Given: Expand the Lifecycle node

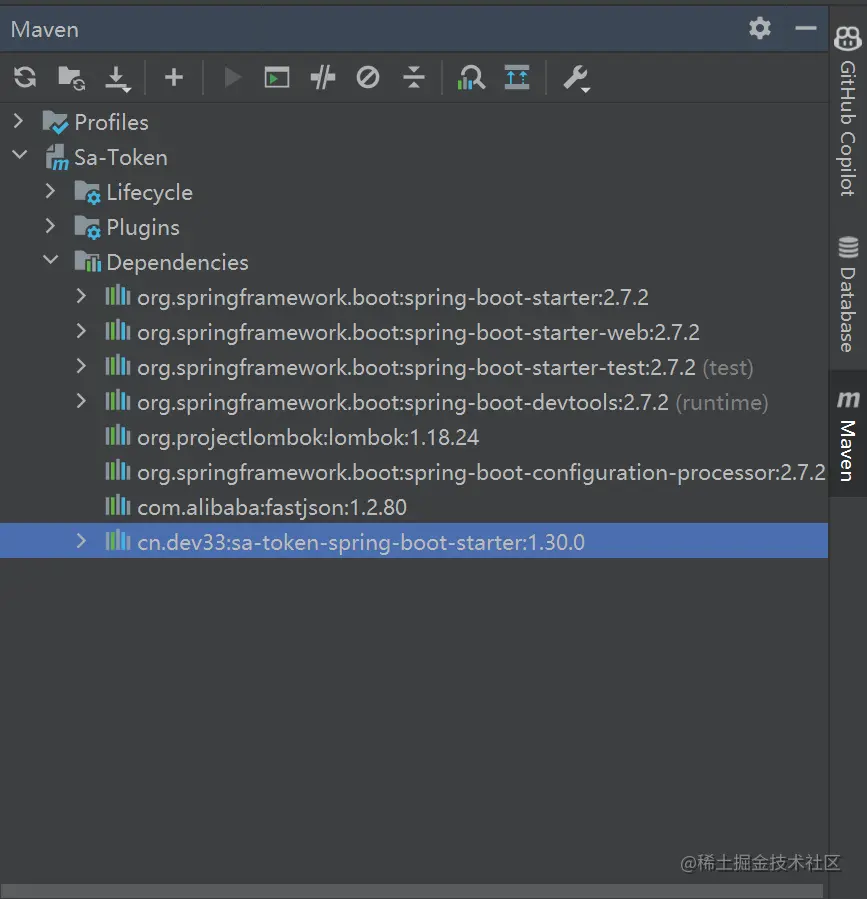Looking at the screenshot, I should pyautogui.click(x=50, y=191).
